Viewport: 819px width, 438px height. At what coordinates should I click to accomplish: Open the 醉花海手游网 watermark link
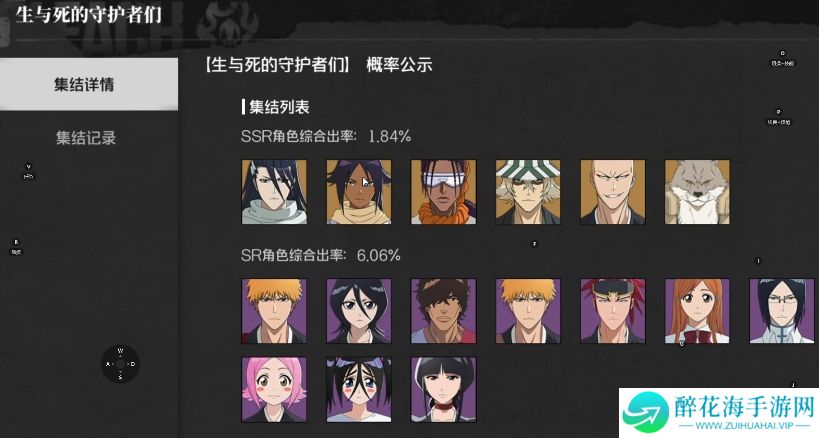[719, 412]
